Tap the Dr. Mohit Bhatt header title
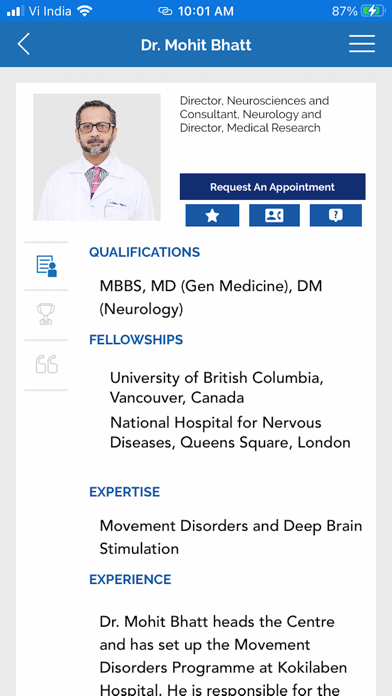 point(196,45)
